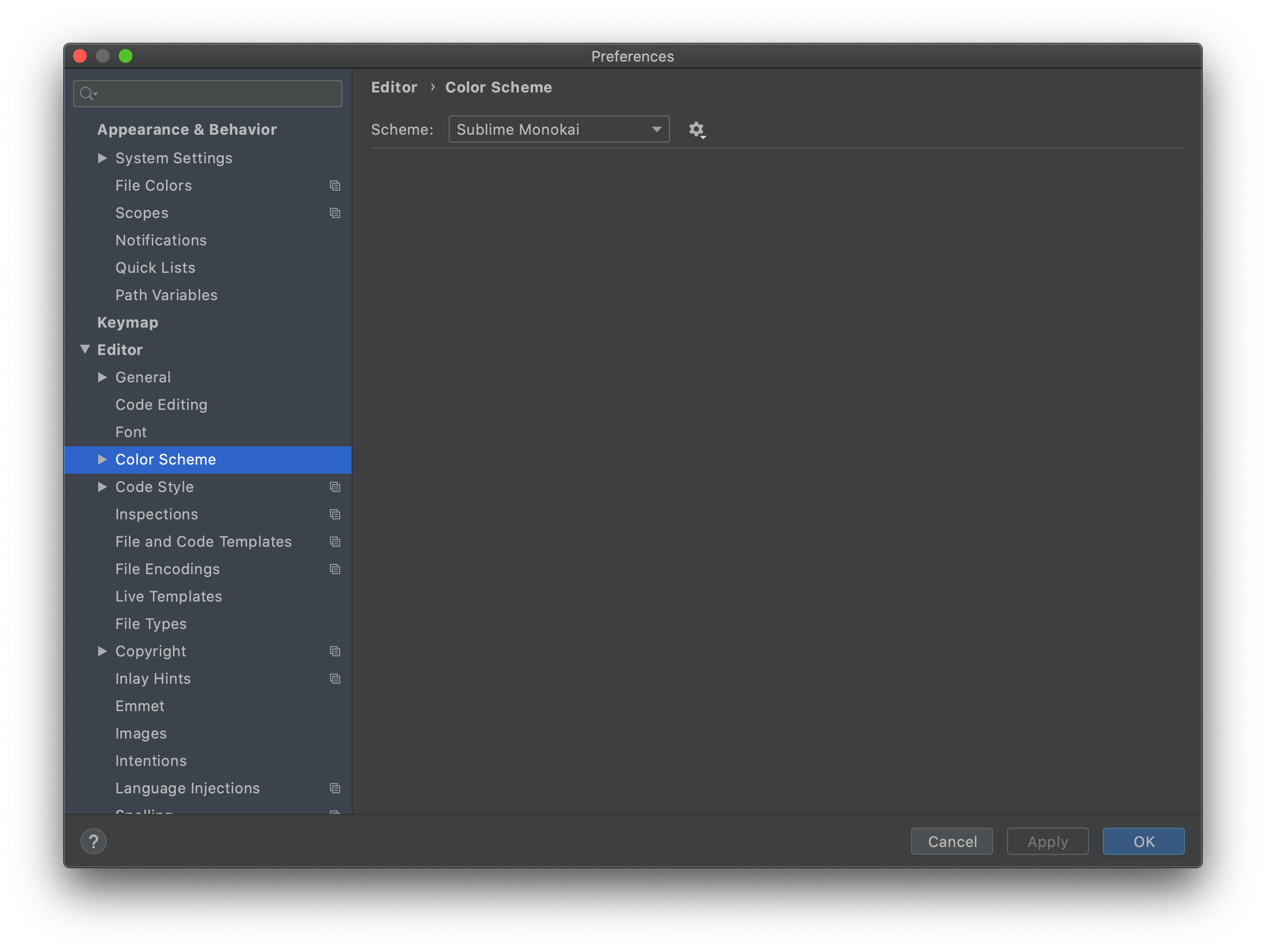The height and width of the screenshot is (952, 1266).
Task: Click project-level icon next to Code Style
Action: click(335, 487)
